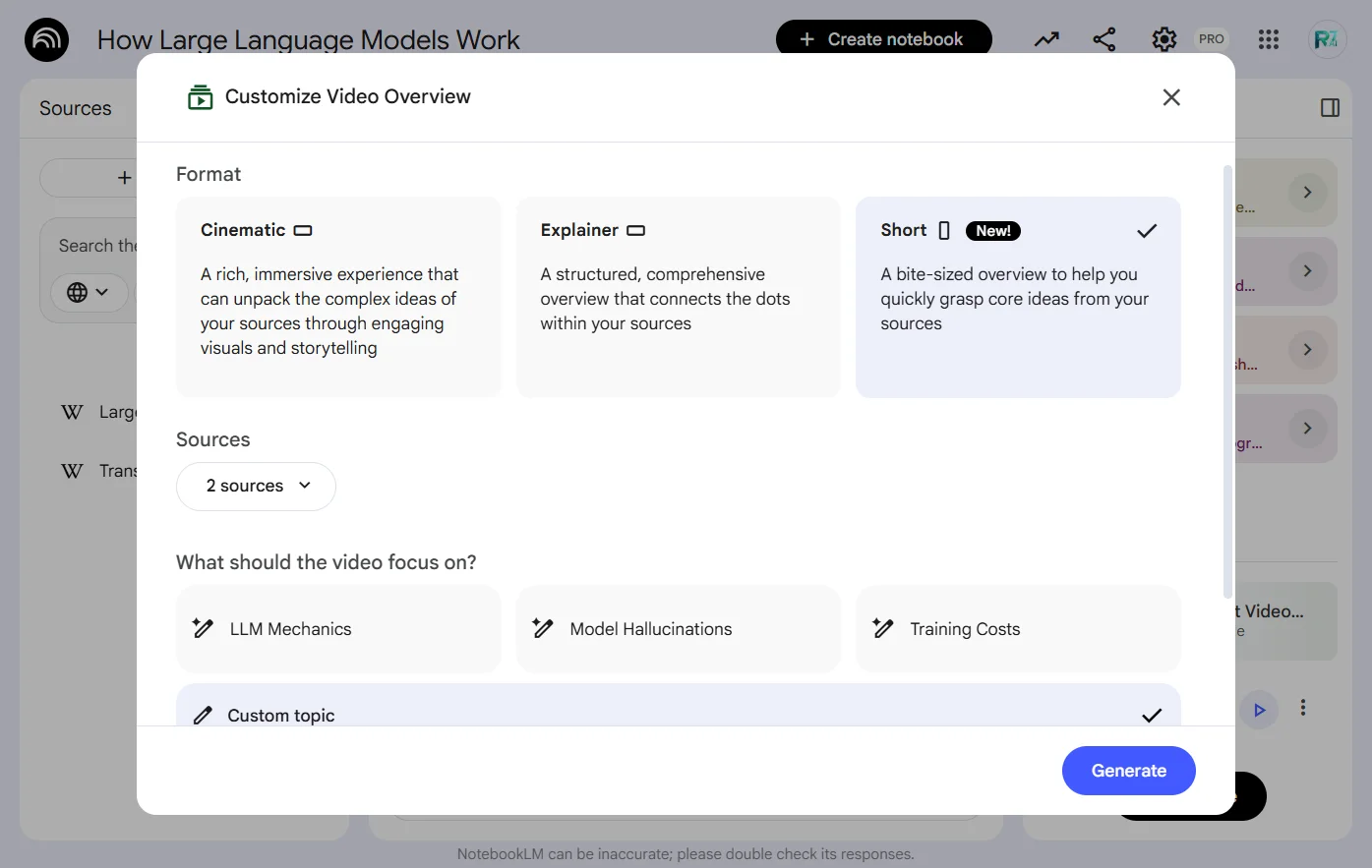Viewport: 1372px width, 868px height.
Task: Open the Transformer Wikipedia source
Action: tap(98, 471)
